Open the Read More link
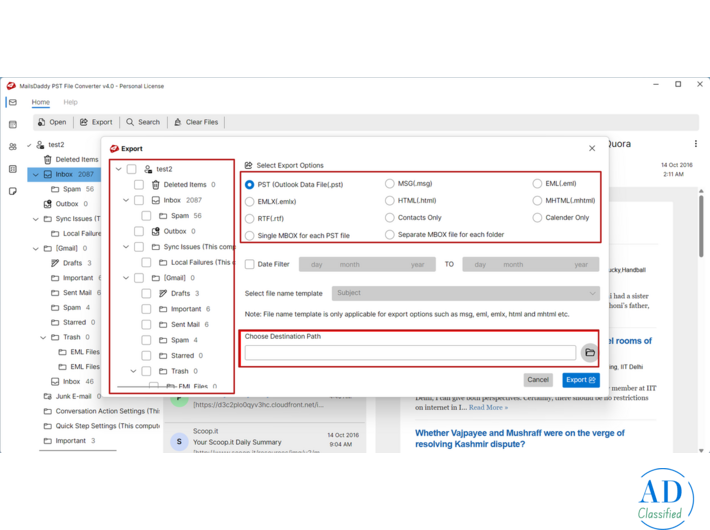 tap(488, 408)
